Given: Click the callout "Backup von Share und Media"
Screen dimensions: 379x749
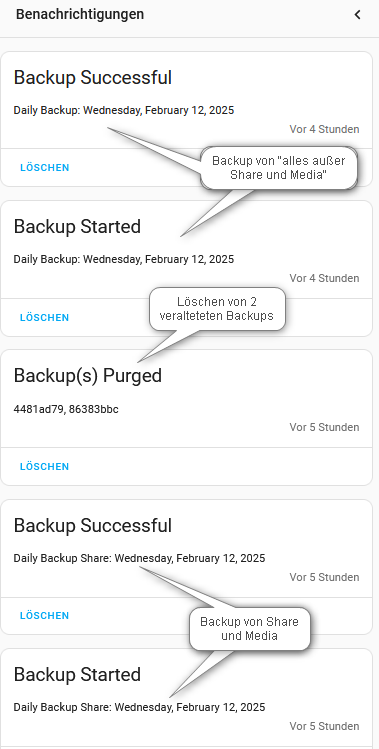Looking at the screenshot, I should (x=249, y=629).
